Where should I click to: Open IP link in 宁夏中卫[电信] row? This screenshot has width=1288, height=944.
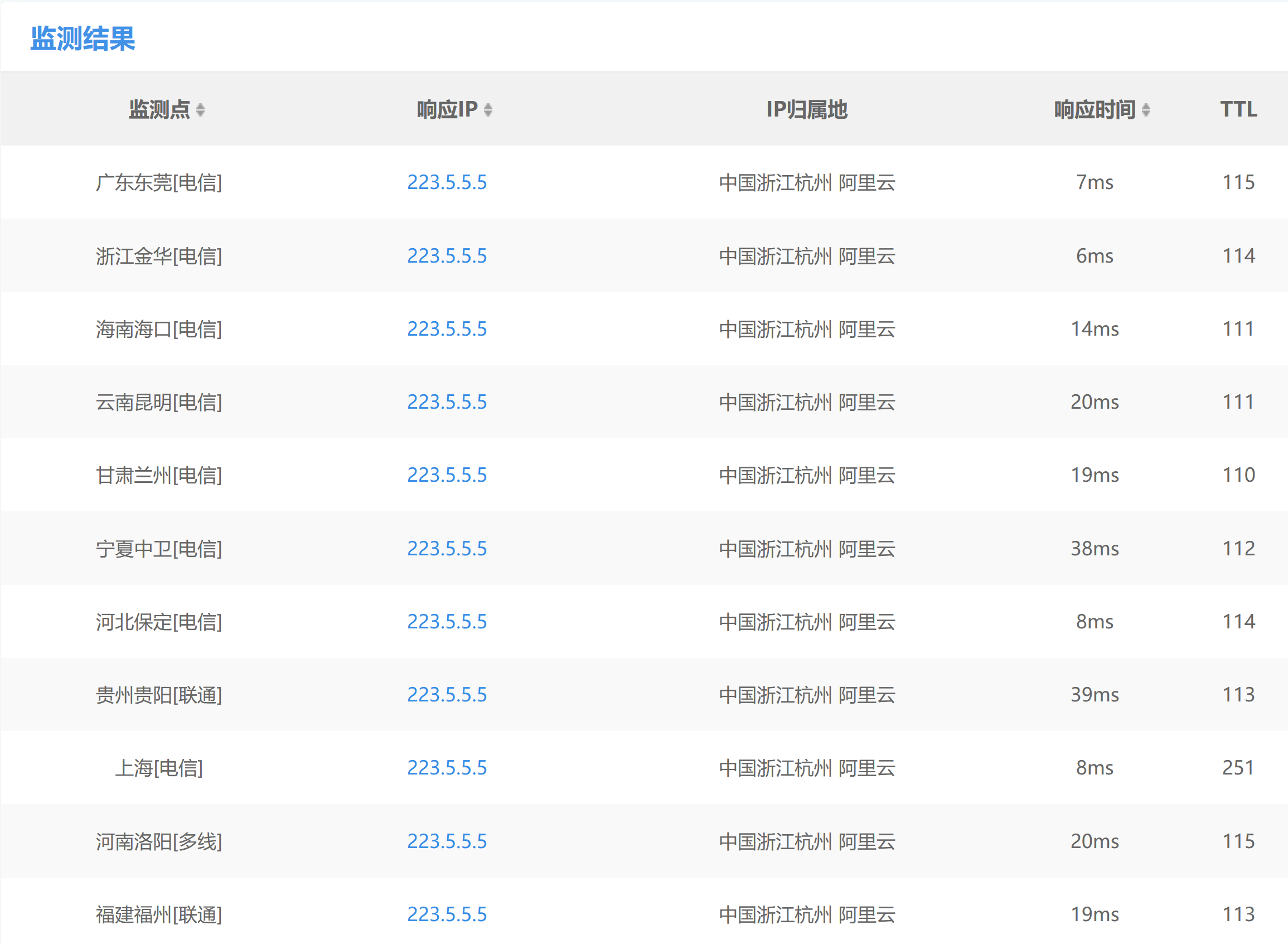click(446, 549)
